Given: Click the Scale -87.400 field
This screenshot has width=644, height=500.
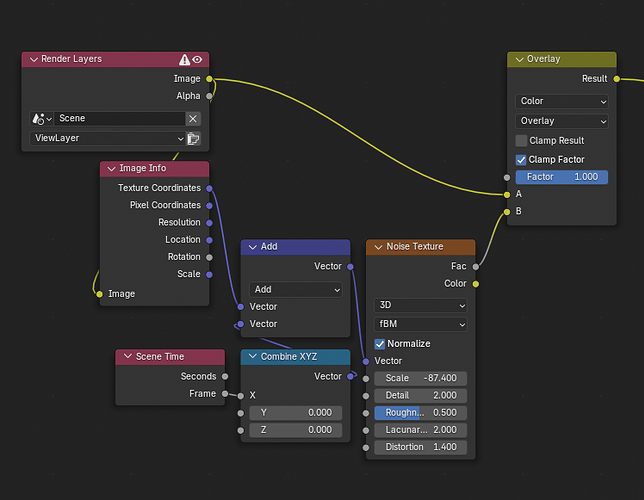Looking at the screenshot, I should [x=421, y=378].
